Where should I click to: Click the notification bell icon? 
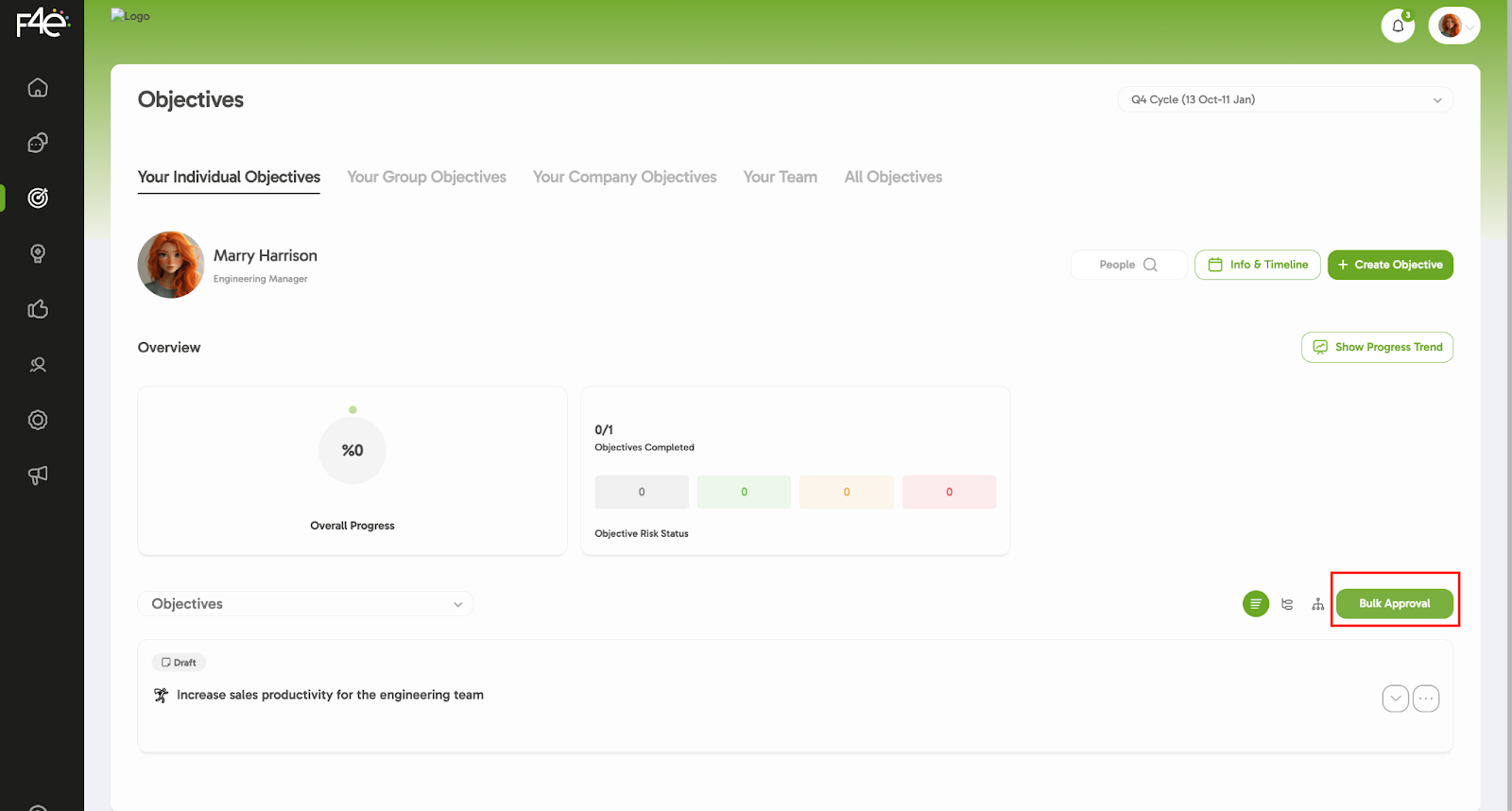point(1398,26)
